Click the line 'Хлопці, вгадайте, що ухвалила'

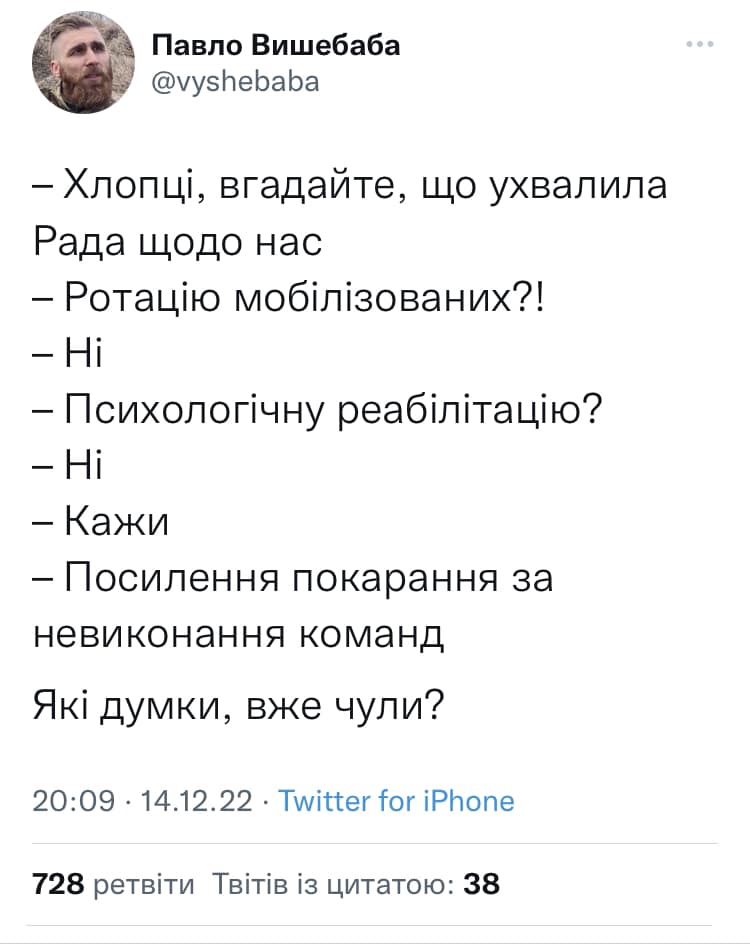pyautogui.click(x=350, y=186)
